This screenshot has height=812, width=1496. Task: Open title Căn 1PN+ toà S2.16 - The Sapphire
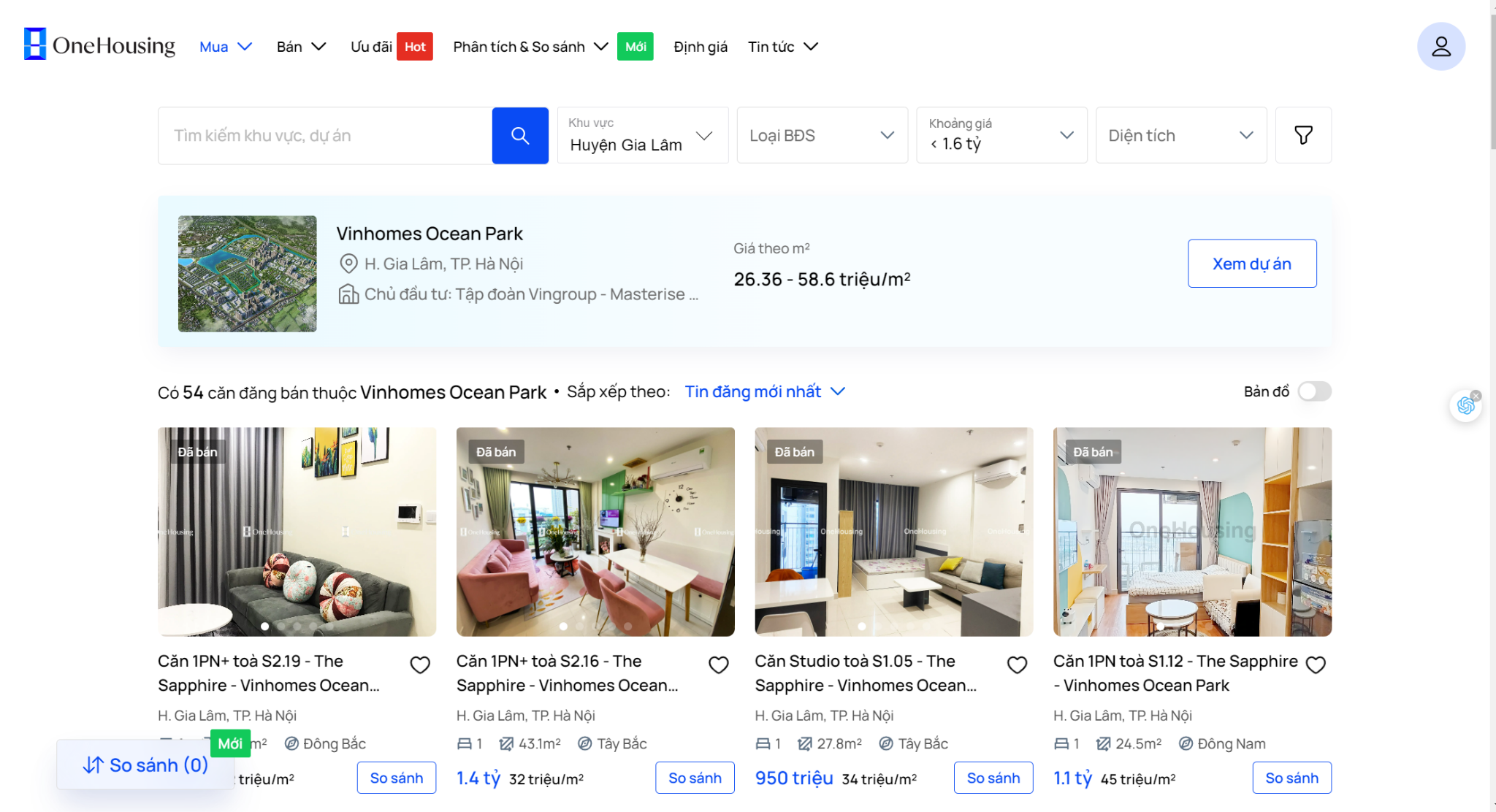[x=568, y=673]
